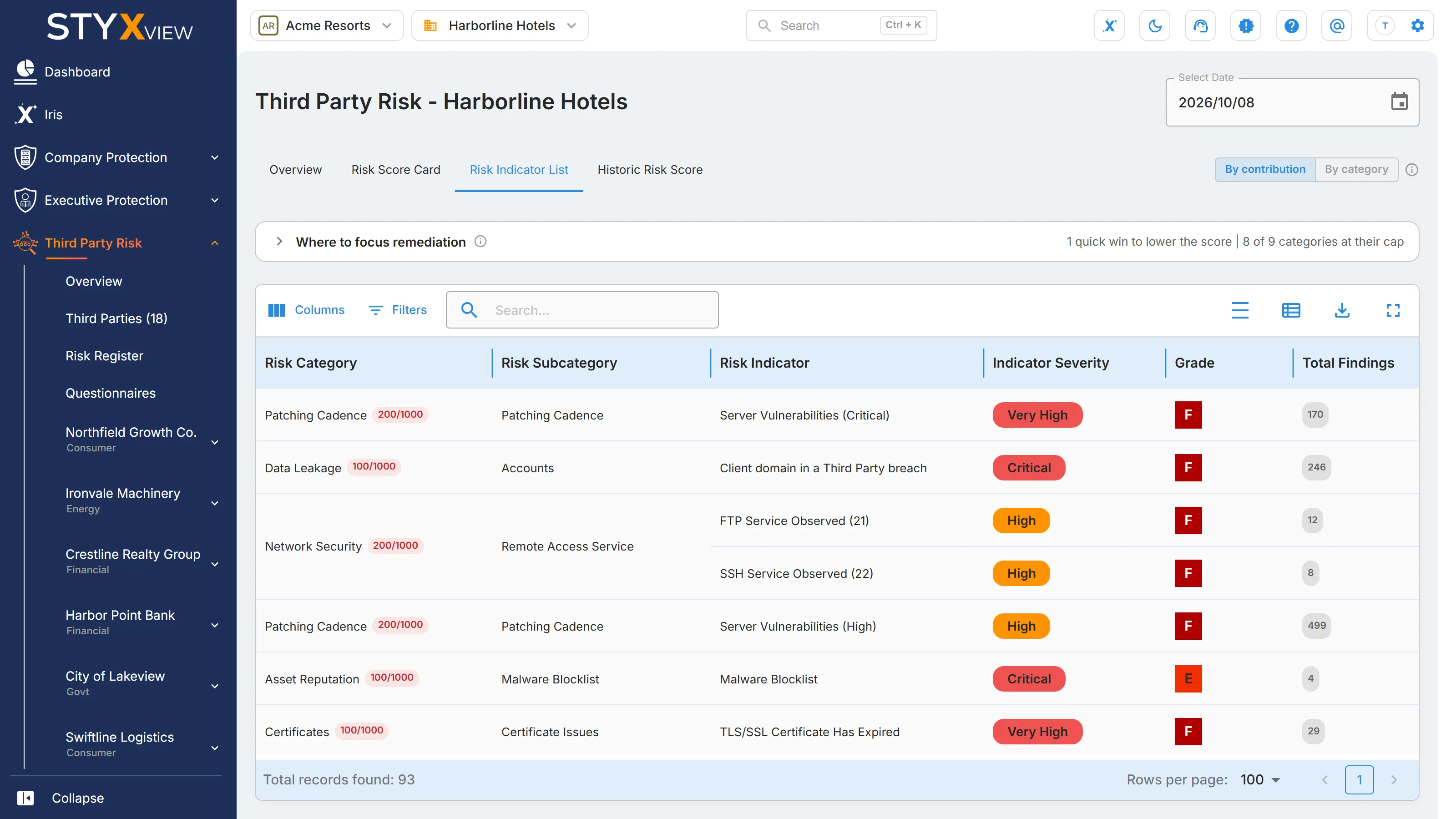Open the user avatar T
The image size is (1456, 819).
point(1385,25)
